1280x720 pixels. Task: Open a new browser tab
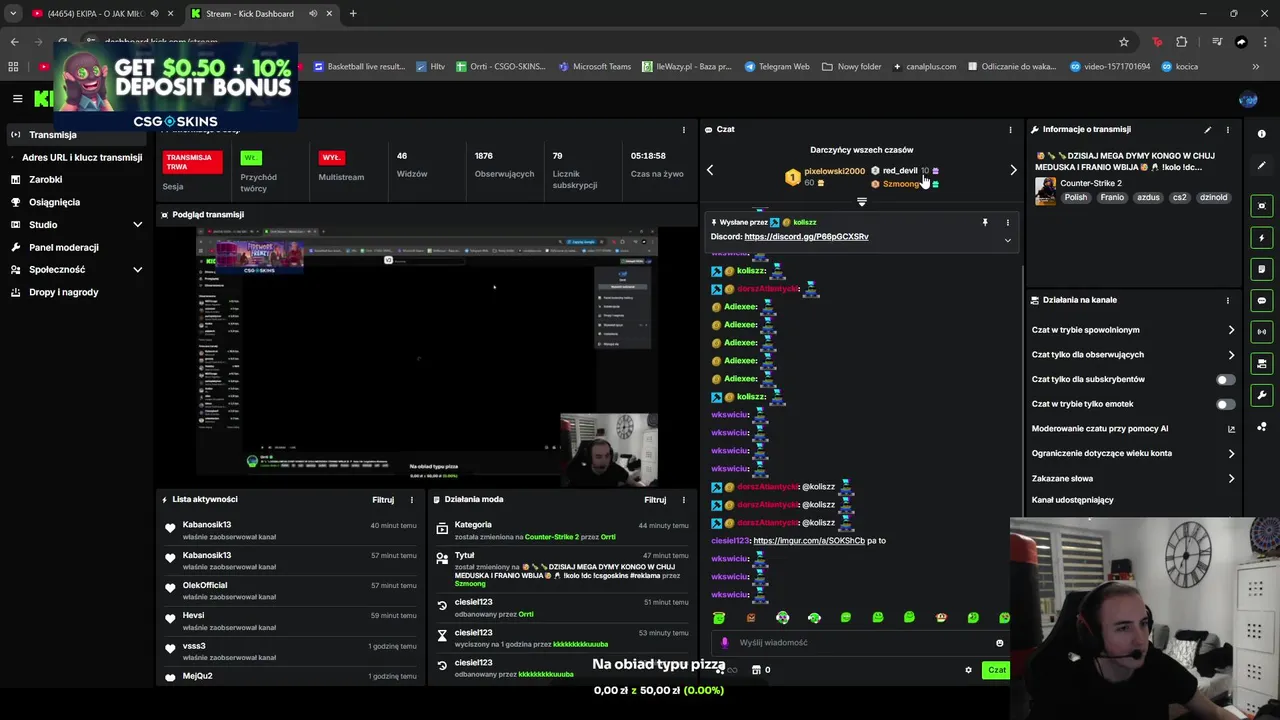(x=353, y=14)
